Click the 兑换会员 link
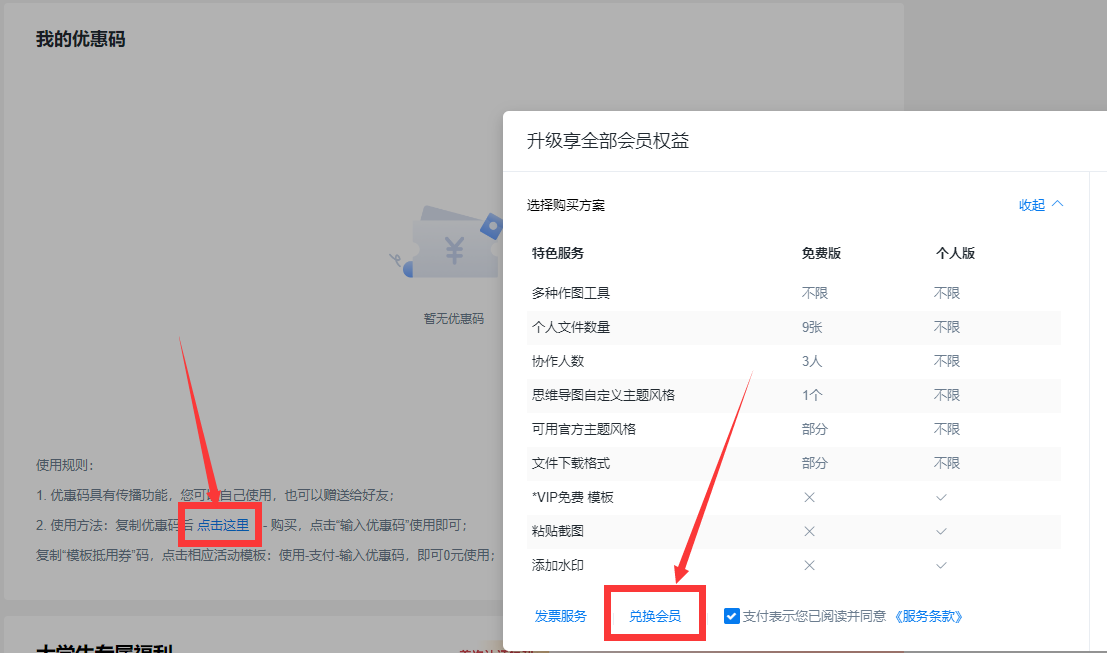Viewport: 1107px width, 653px height. [x=655, y=616]
